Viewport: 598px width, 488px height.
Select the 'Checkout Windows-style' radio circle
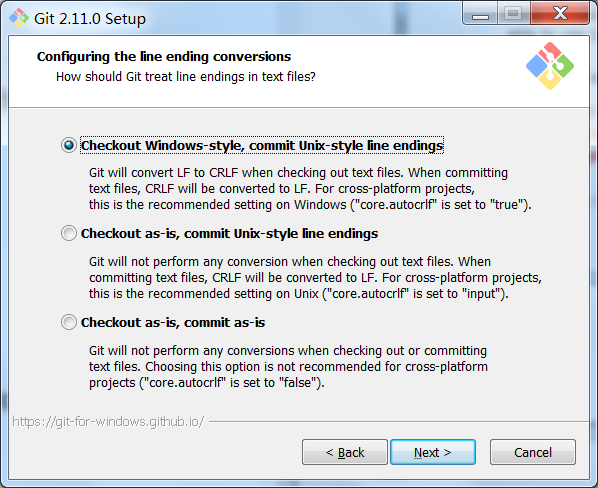click(x=69, y=145)
